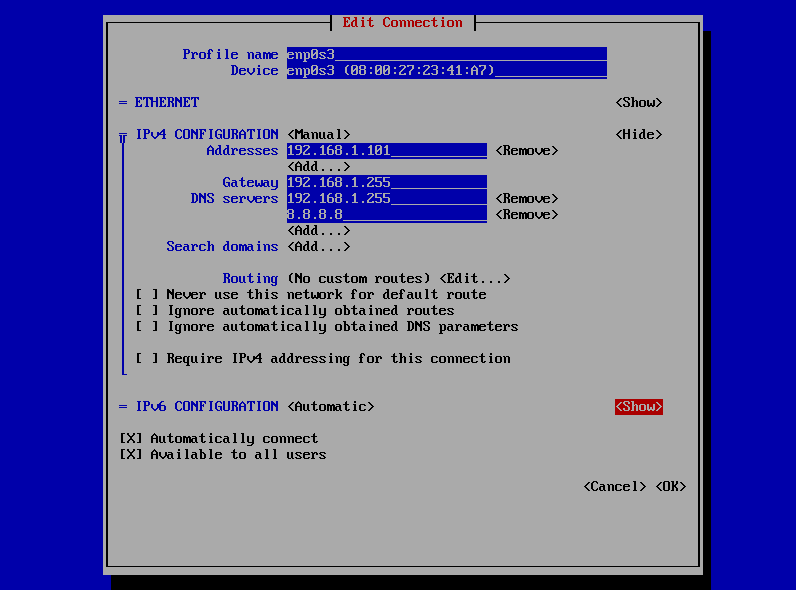The image size is (796, 590).
Task: Uncheck Automatically connect
Action: [x=131, y=438]
